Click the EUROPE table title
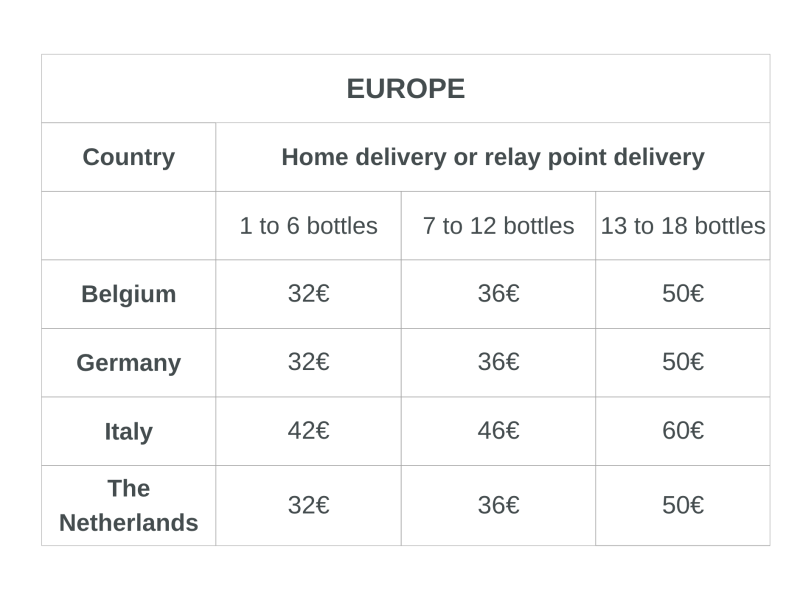Viewport: 800px width, 600px height. click(x=406, y=89)
